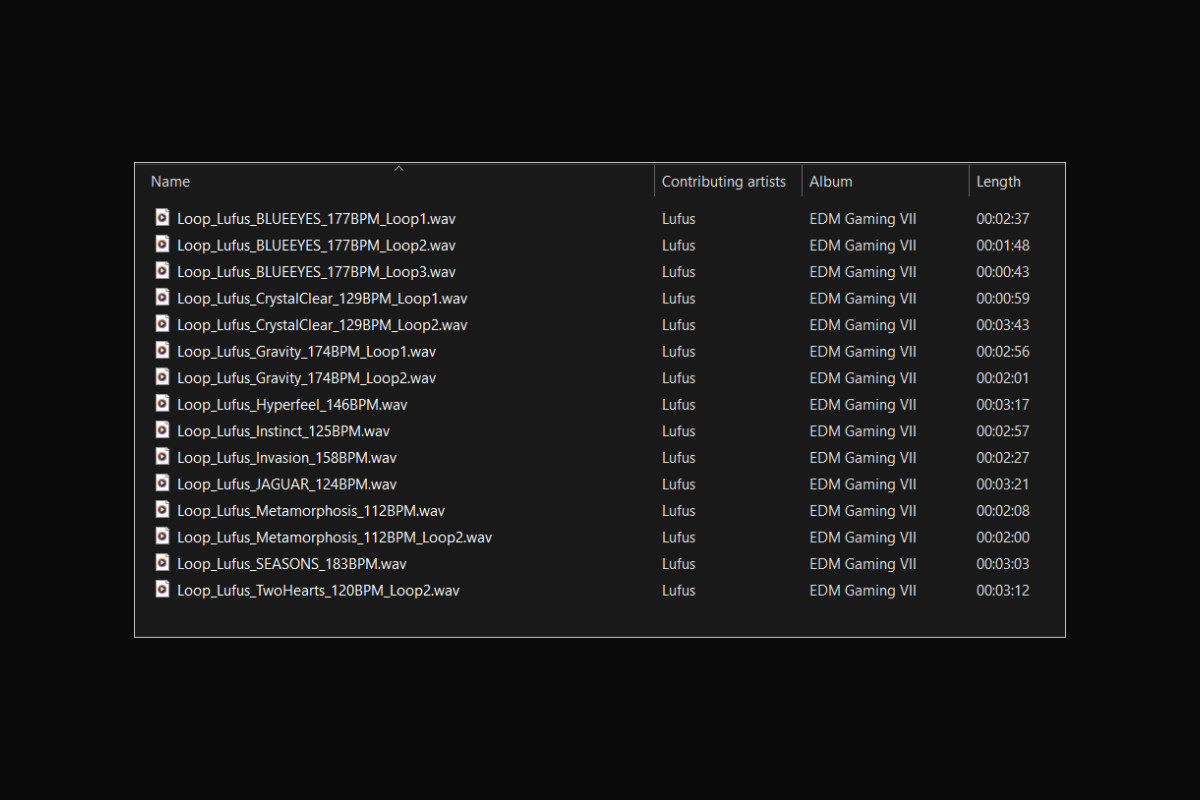This screenshot has width=1200, height=800.
Task: Select the Instinct_125BPM.wav audio icon
Action: point(162,430)
